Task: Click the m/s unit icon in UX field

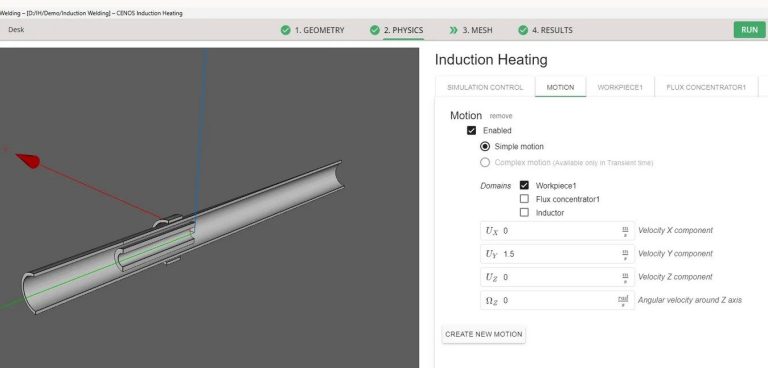Action: point(625,231)
